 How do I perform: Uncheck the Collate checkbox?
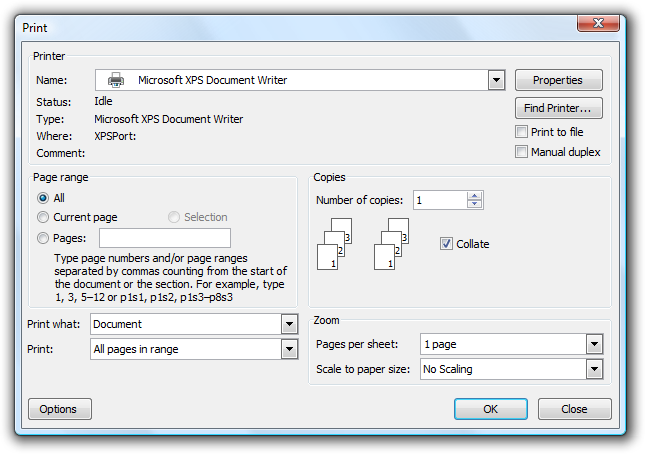(x=446, y=244)
